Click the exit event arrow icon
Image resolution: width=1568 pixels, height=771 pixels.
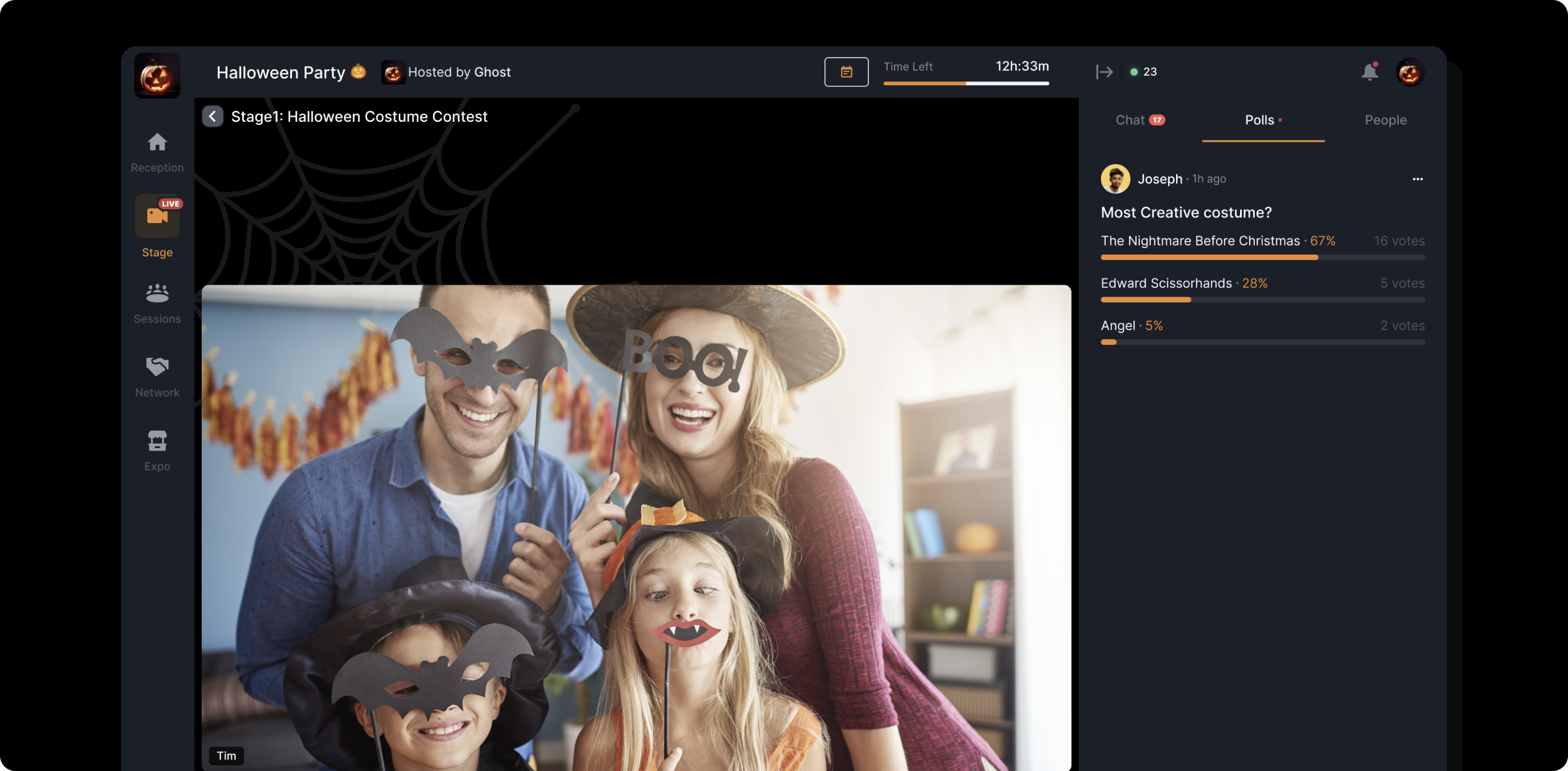(x=1104, y=72)
